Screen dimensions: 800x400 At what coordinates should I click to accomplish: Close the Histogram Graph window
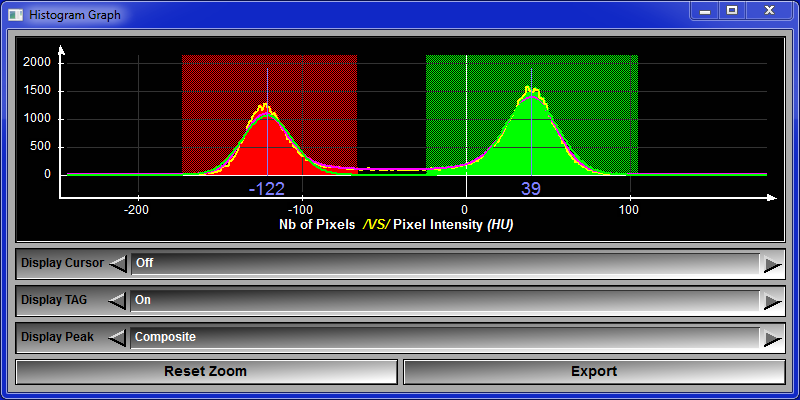(x=770, y=11)
